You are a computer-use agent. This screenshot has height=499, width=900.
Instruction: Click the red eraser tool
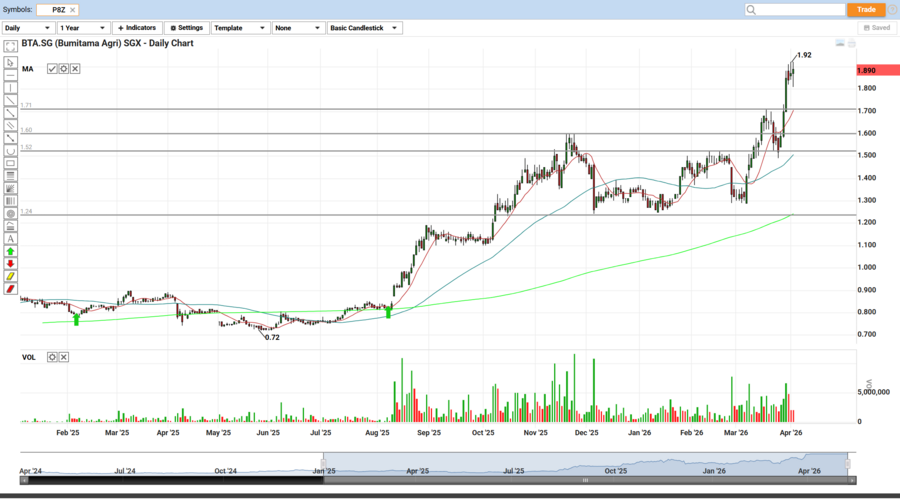tap(10, 289)
